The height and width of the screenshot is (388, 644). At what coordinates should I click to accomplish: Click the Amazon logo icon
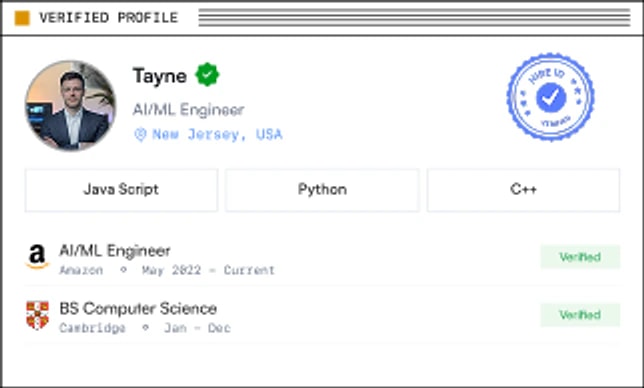(x=37, y=257)
